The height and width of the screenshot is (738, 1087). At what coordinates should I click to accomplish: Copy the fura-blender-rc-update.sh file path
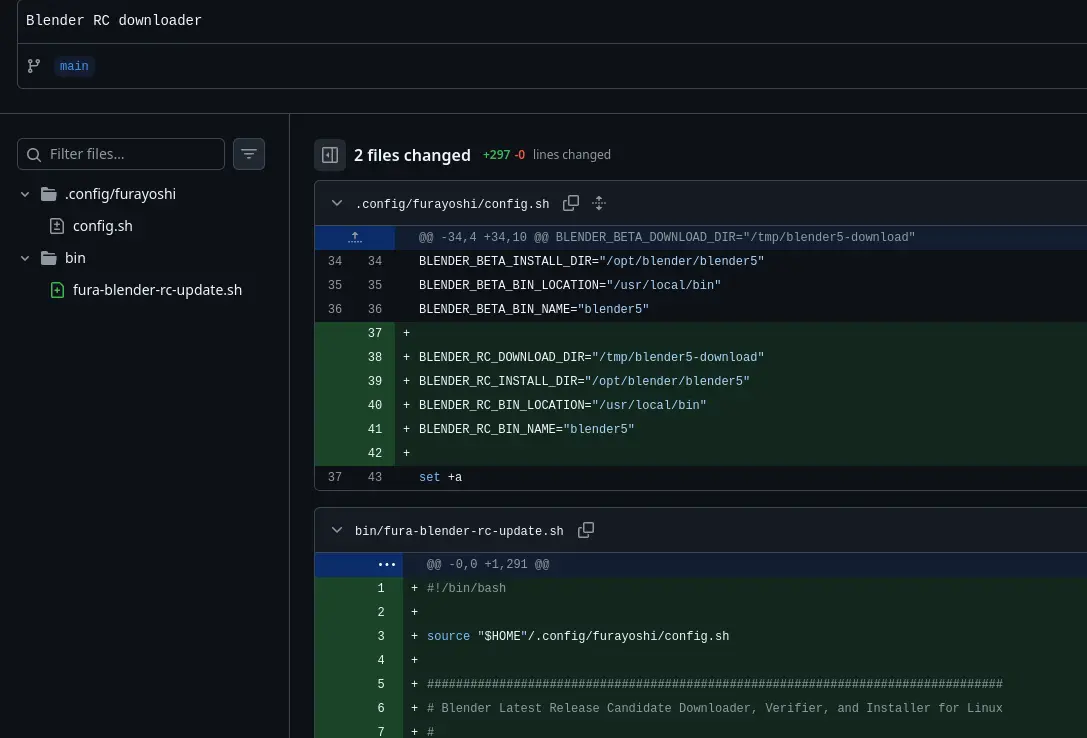(x=586, y=530)
